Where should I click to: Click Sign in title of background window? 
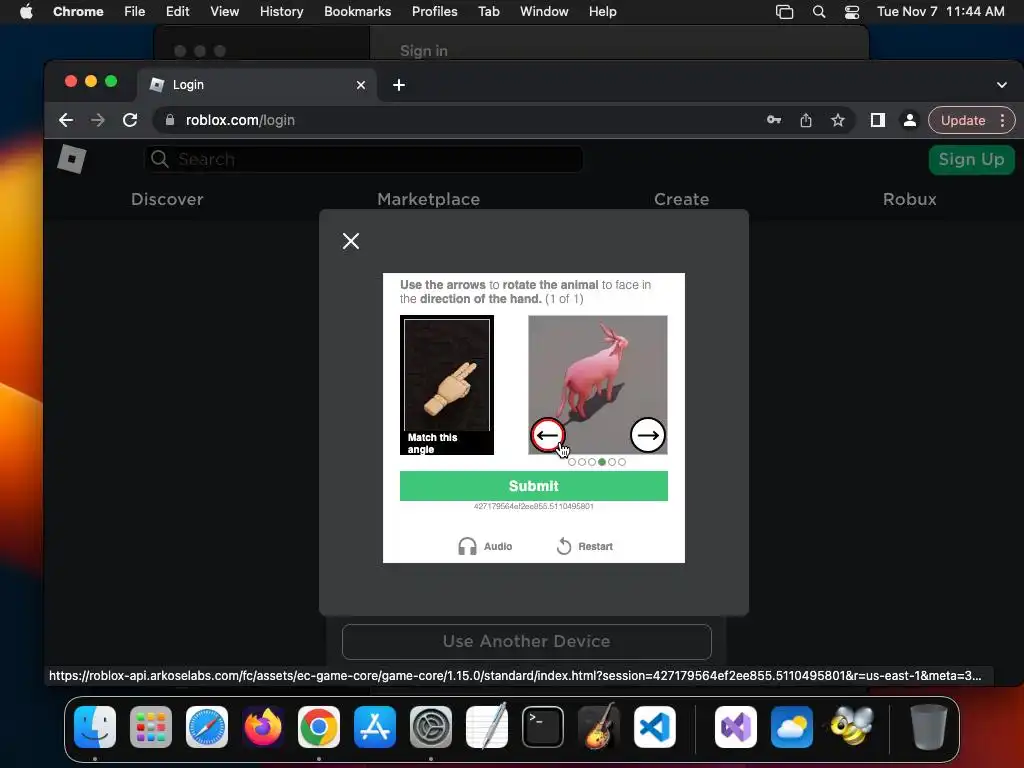coord(424,51)
